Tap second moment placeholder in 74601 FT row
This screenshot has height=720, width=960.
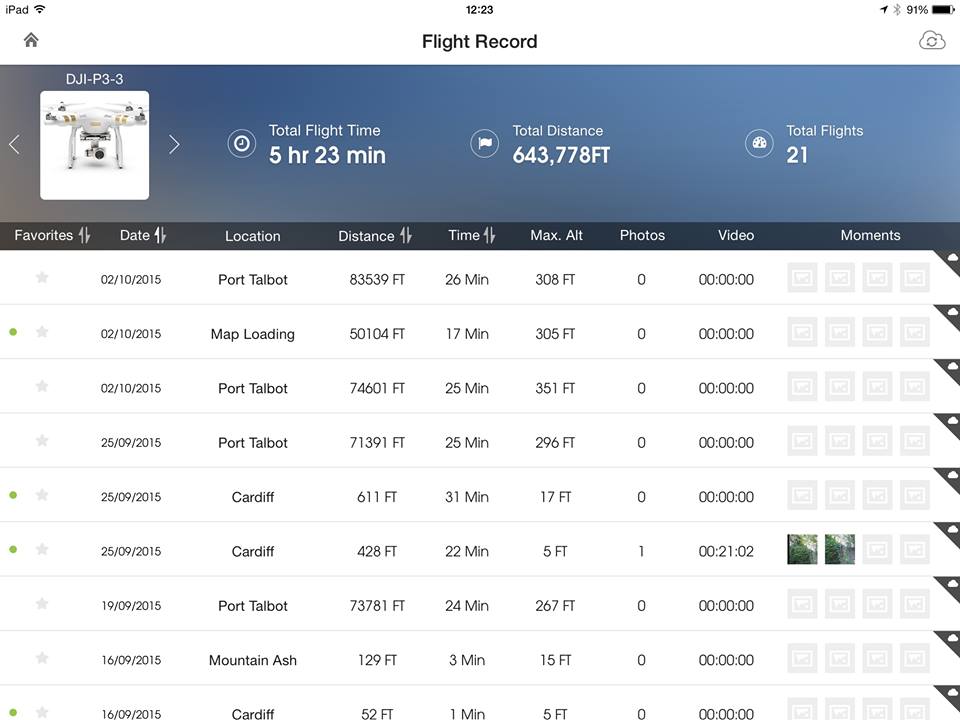[x=839, y=386]
